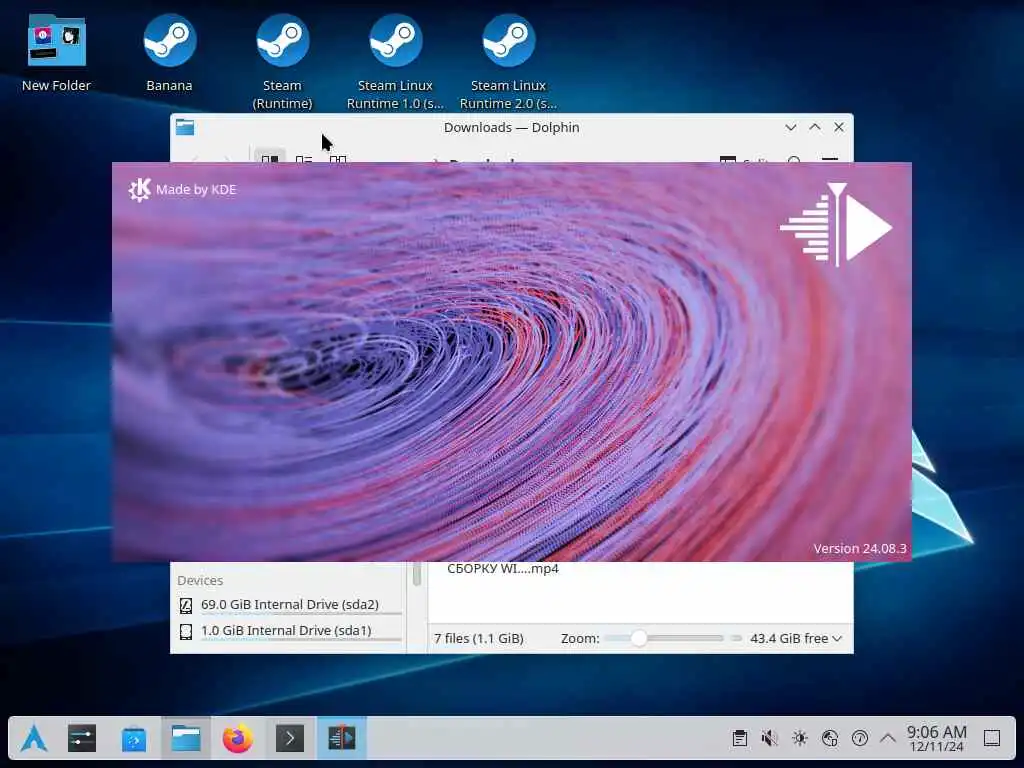Click the gauge-shaped tray icon
The image size is (1024, 768).
tap(859, 739)
